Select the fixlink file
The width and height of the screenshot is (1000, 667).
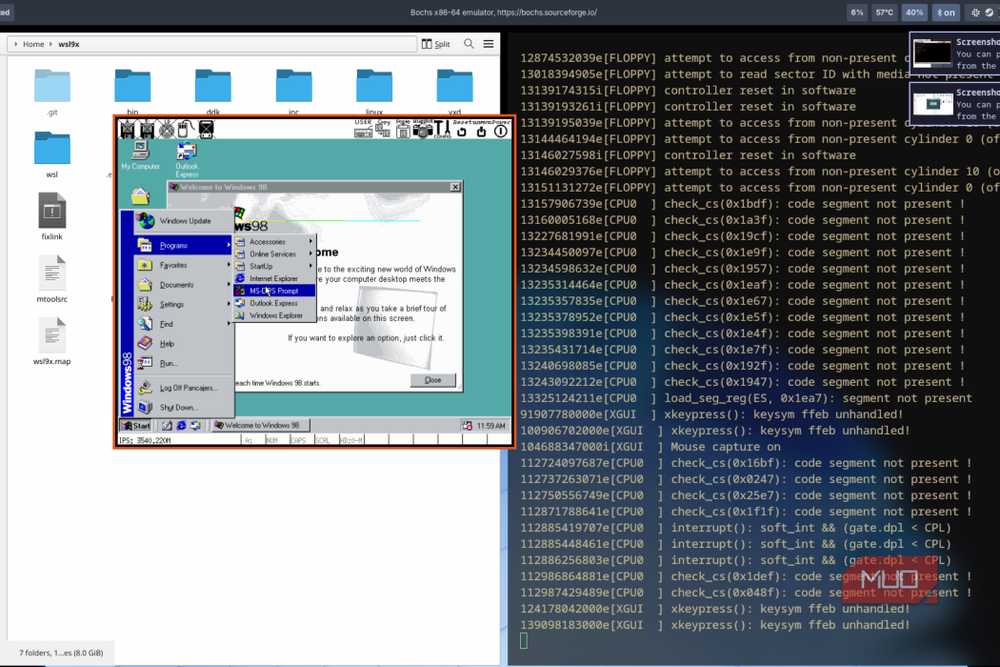coord(52,216)
